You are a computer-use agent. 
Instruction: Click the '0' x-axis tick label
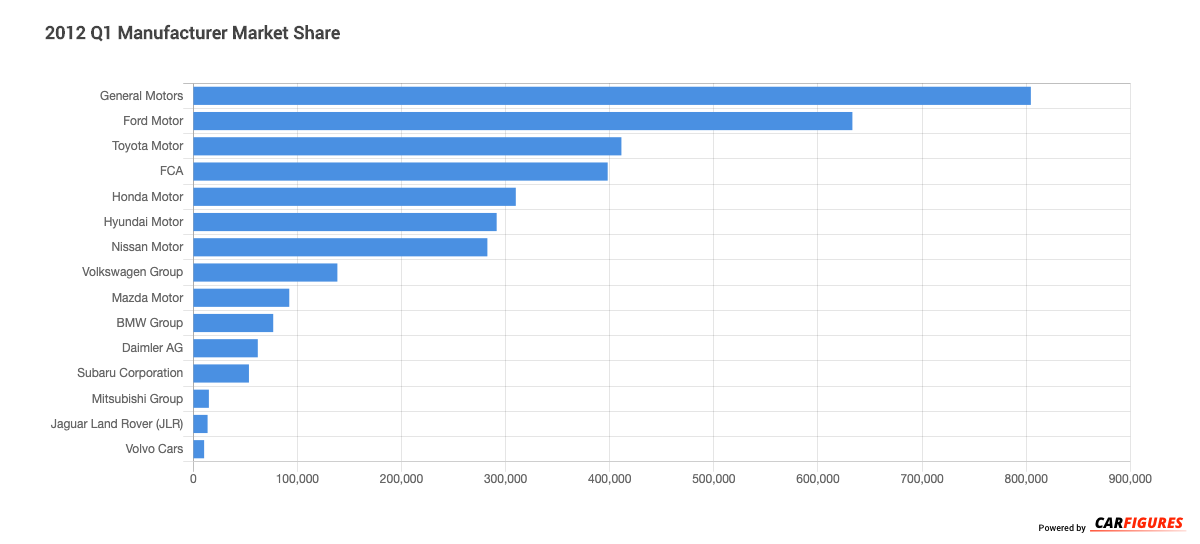pos(193,479)
